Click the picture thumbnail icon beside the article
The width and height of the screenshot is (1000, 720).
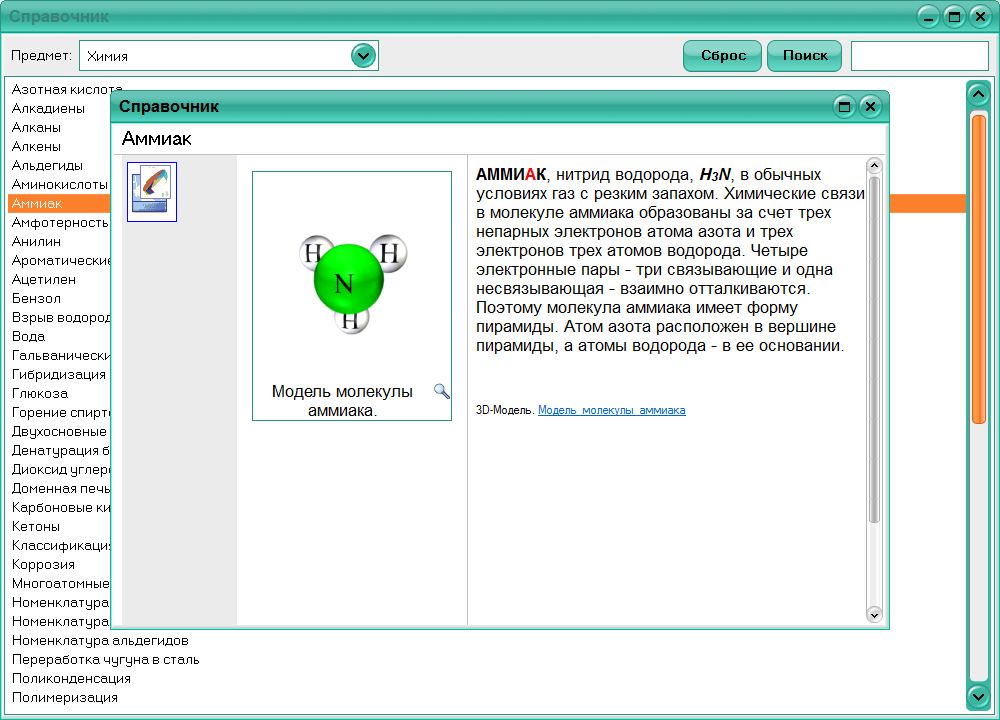[x=151, y=191]
